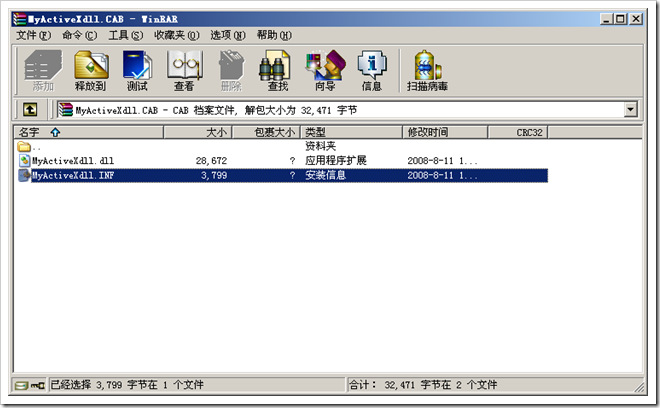660x408 pixels.
Task: Sort by 包裹大小 column header
Action: click(266, 132)
